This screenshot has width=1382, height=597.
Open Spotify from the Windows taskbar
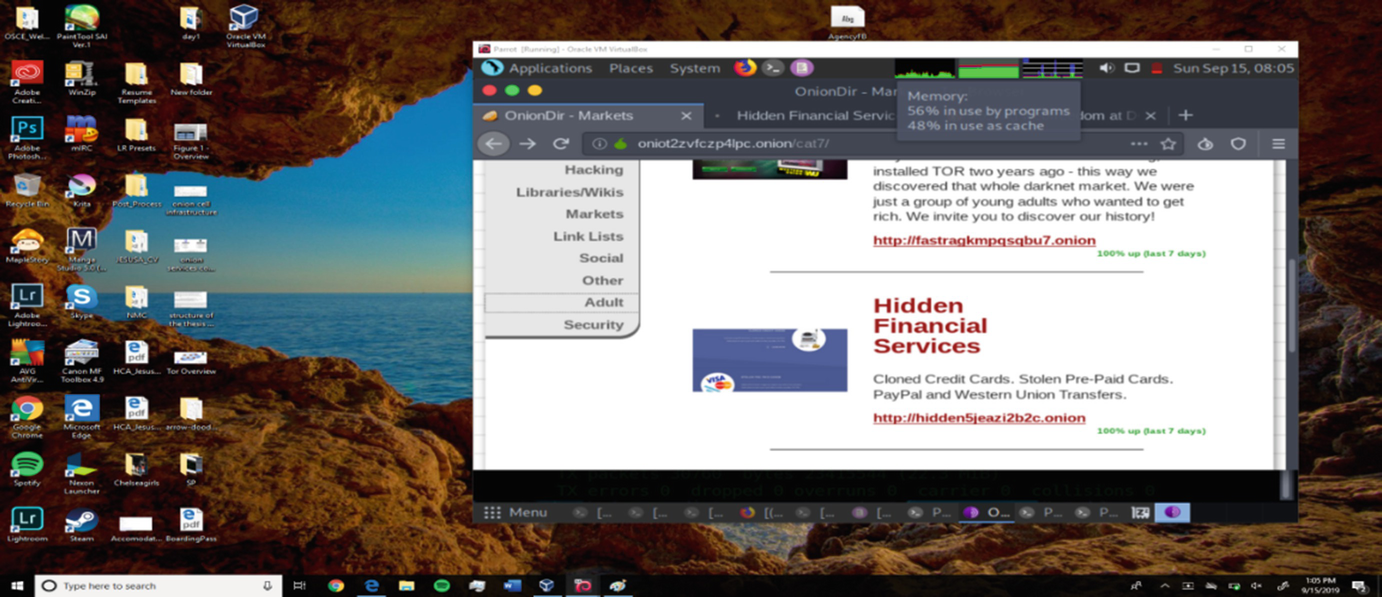click(x=441, y=585)
